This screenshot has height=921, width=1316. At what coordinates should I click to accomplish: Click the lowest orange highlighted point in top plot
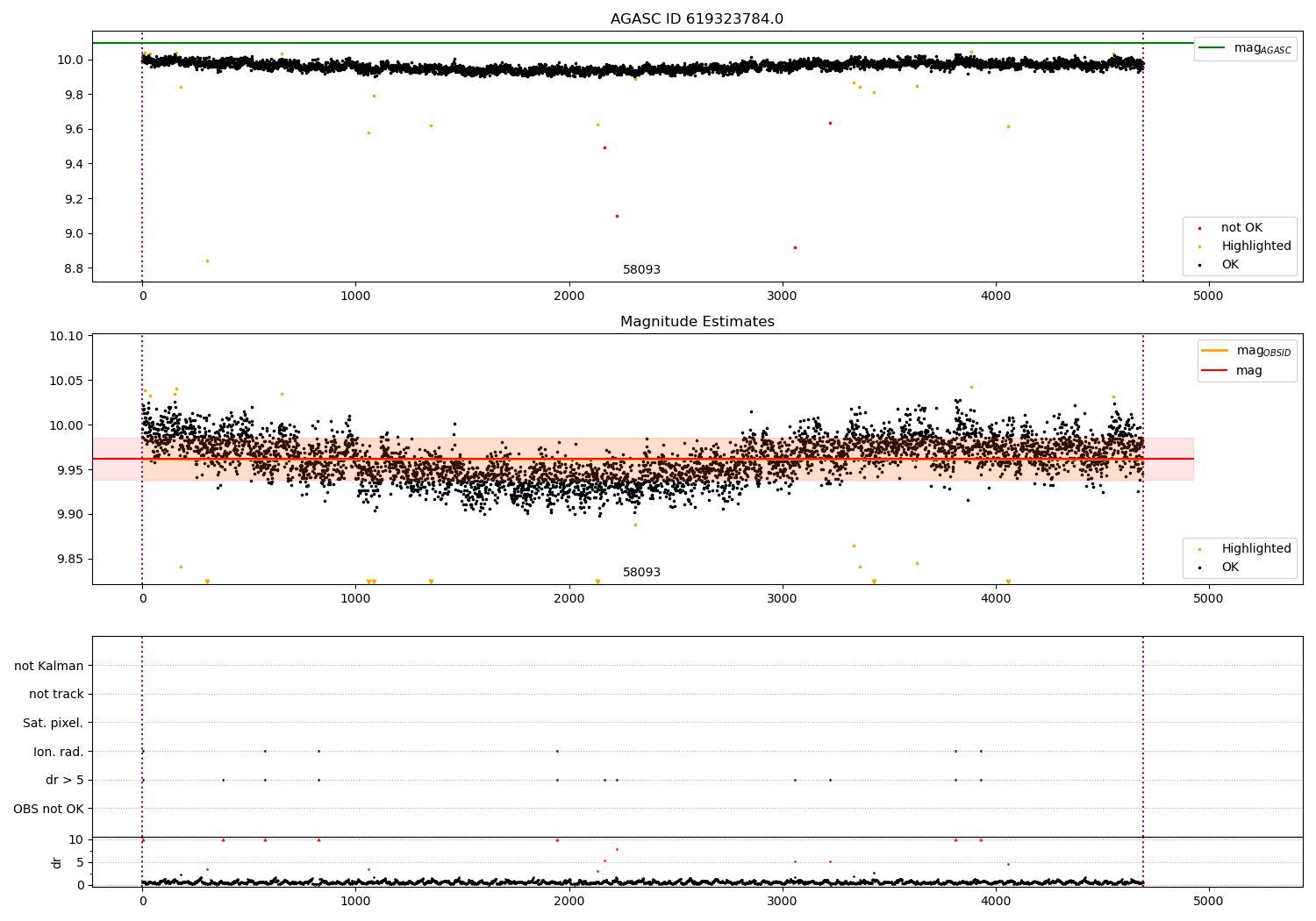tap(207, 261)
